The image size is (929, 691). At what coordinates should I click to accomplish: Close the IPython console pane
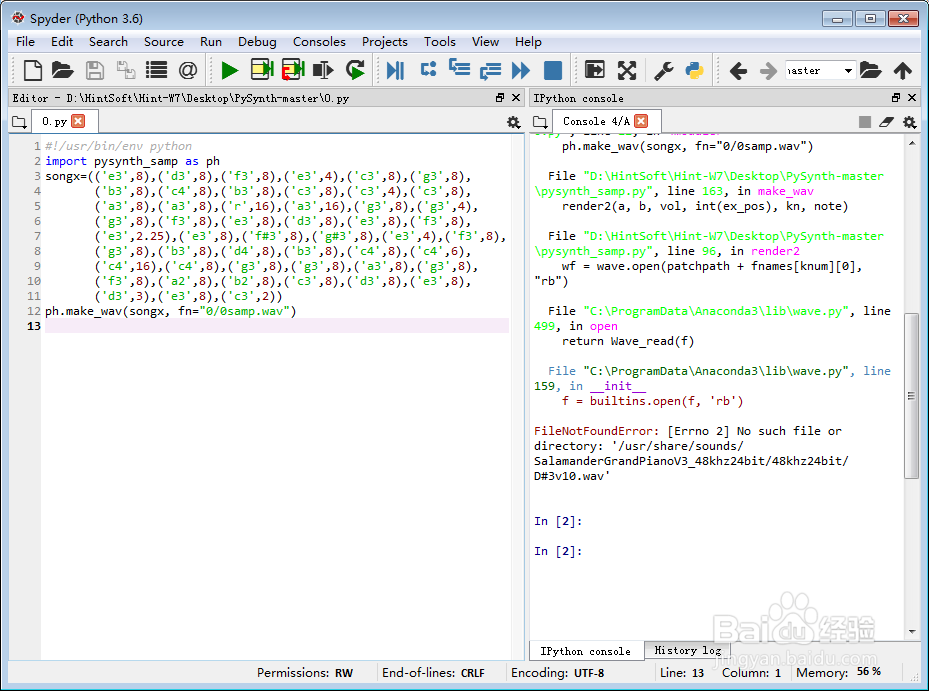(x=912, y=97)
